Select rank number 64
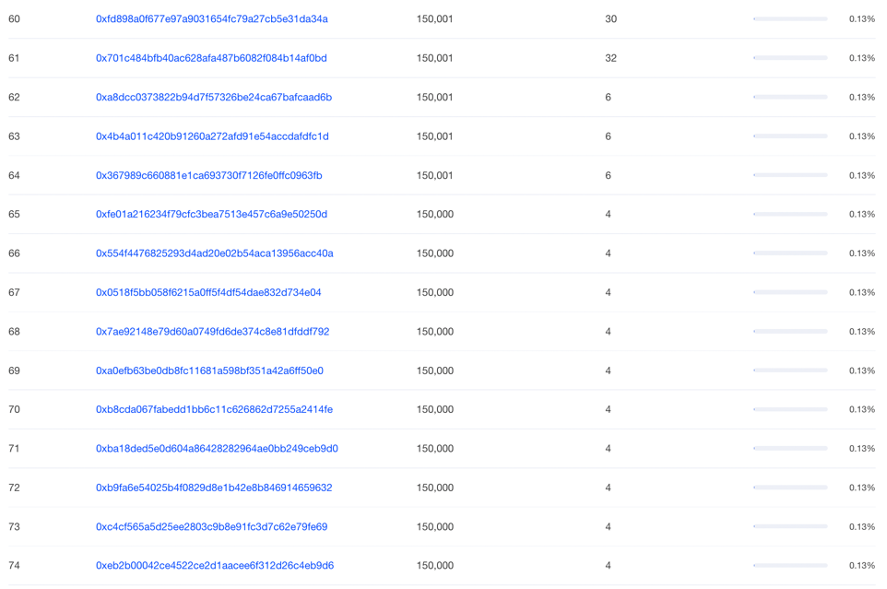The image size is (887, 589). click(x=14, y=175)
